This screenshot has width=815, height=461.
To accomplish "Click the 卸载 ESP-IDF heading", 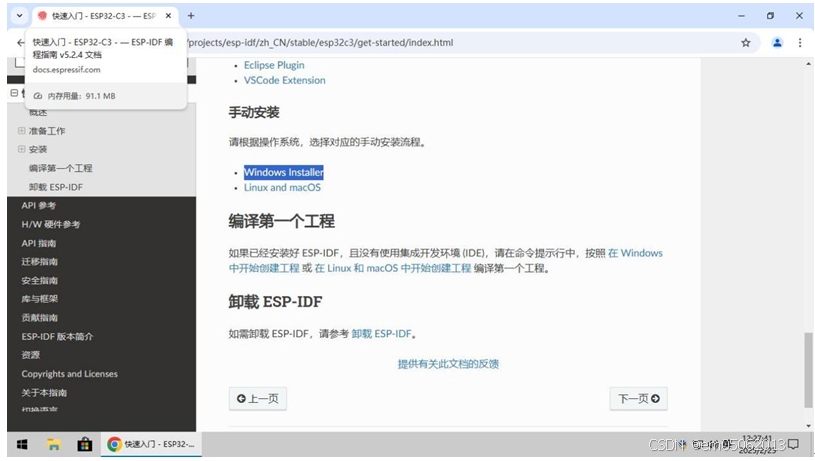I will (275, 301).
